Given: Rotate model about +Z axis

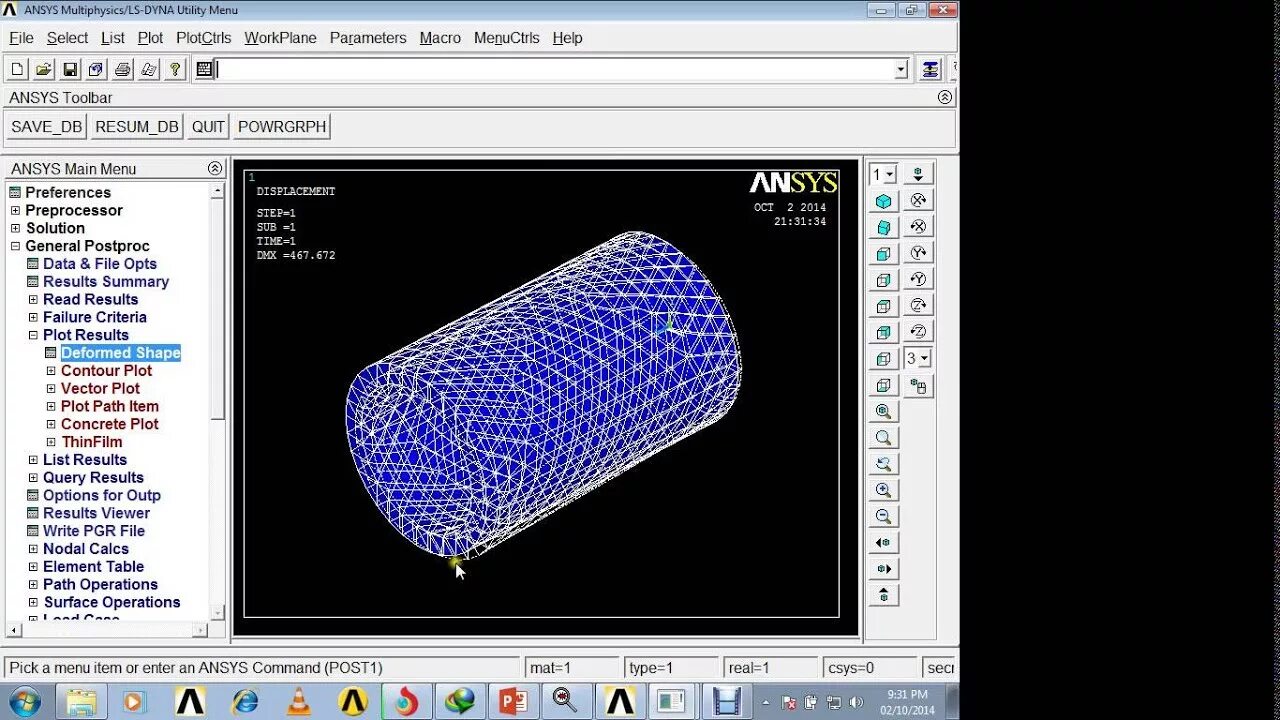Looking at the screenshot, I should pos(918,305).
